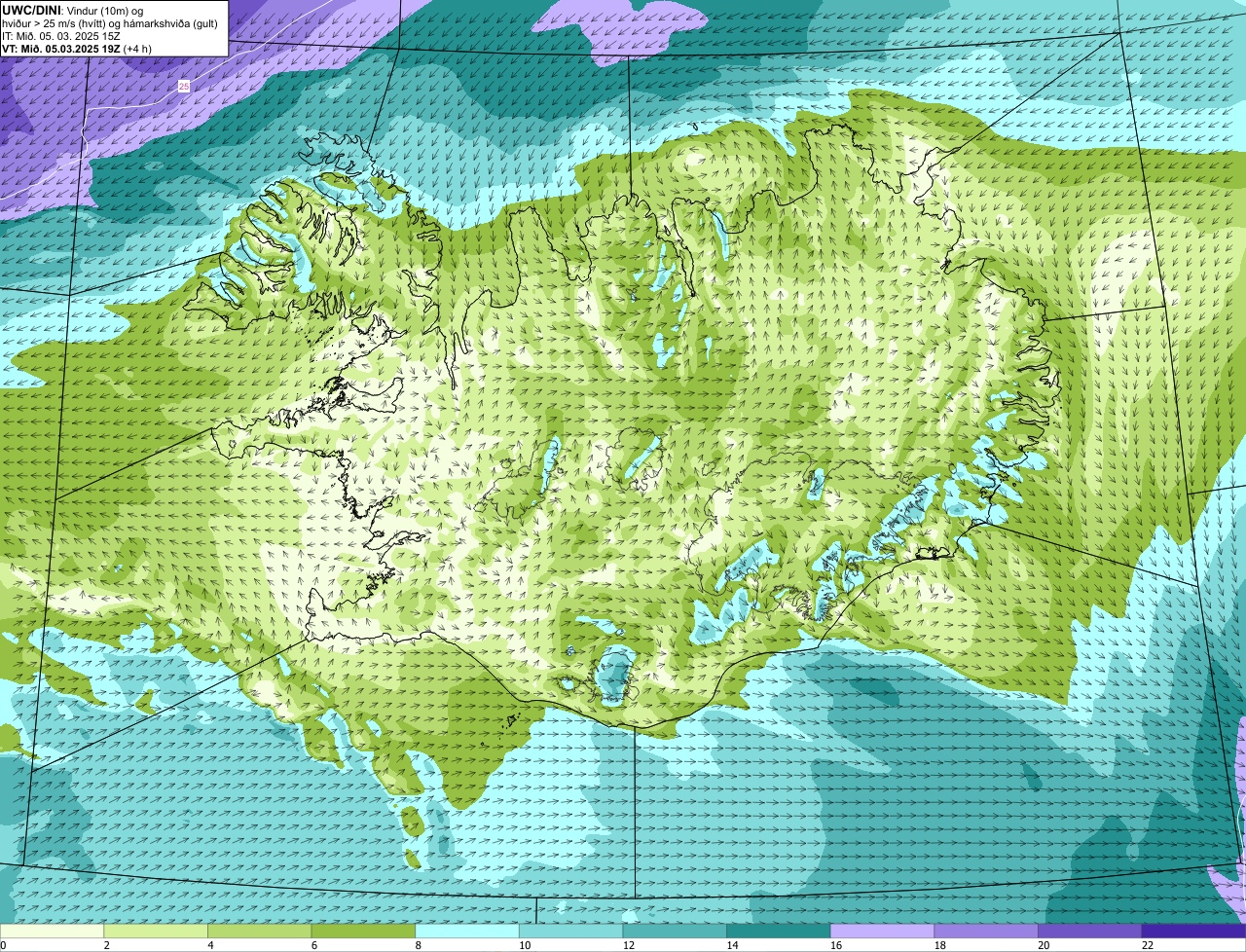This screenshot has width=1246, height=952.
Task: Pick the 4–6 m/s green legend swatch
Action: coord(259,931)
